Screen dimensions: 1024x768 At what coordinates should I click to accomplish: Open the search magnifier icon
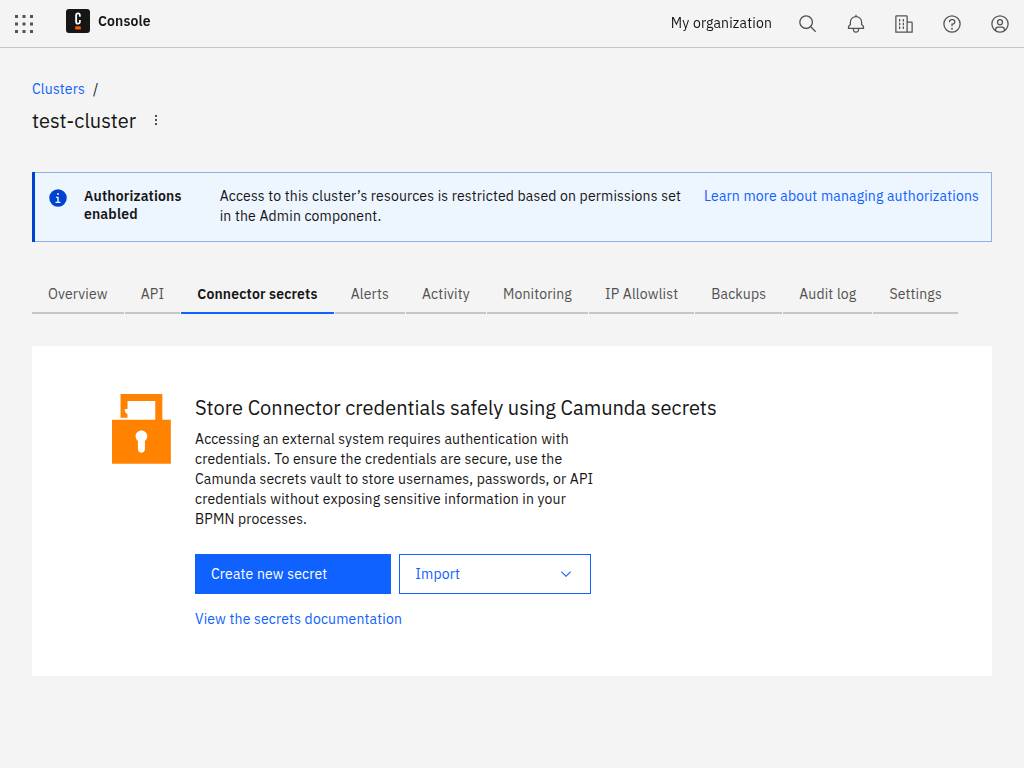[808, 24]
